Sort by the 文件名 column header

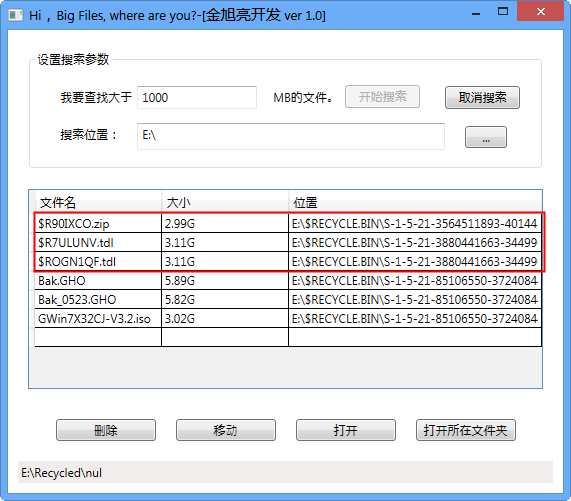pos(98,202)
